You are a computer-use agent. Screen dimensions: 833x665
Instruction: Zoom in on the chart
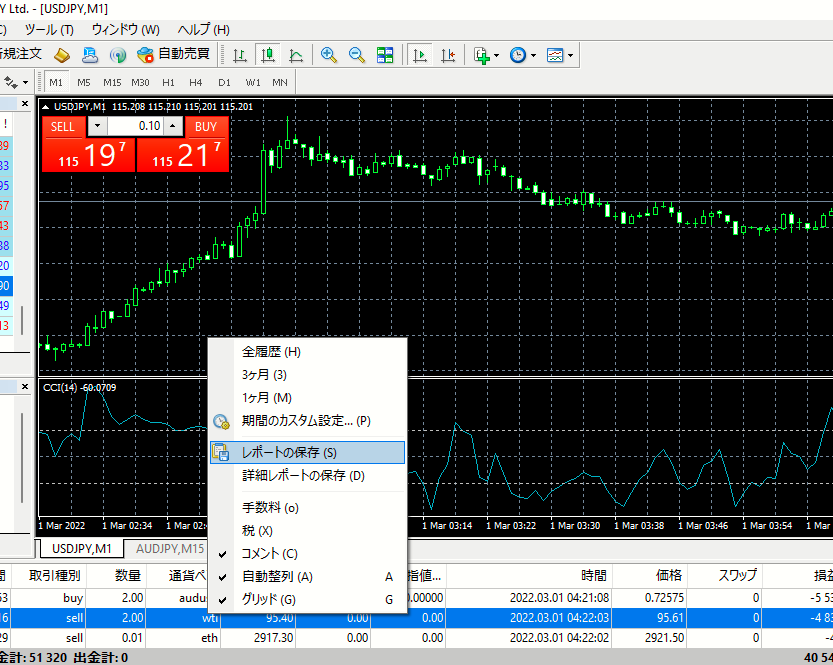(328, 54)
